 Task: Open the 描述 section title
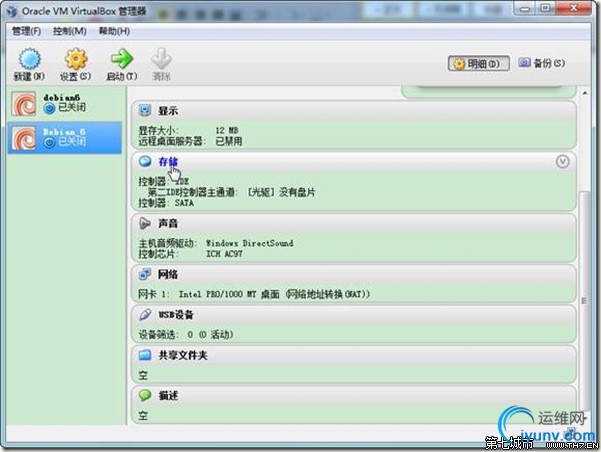tap(168, 396)
